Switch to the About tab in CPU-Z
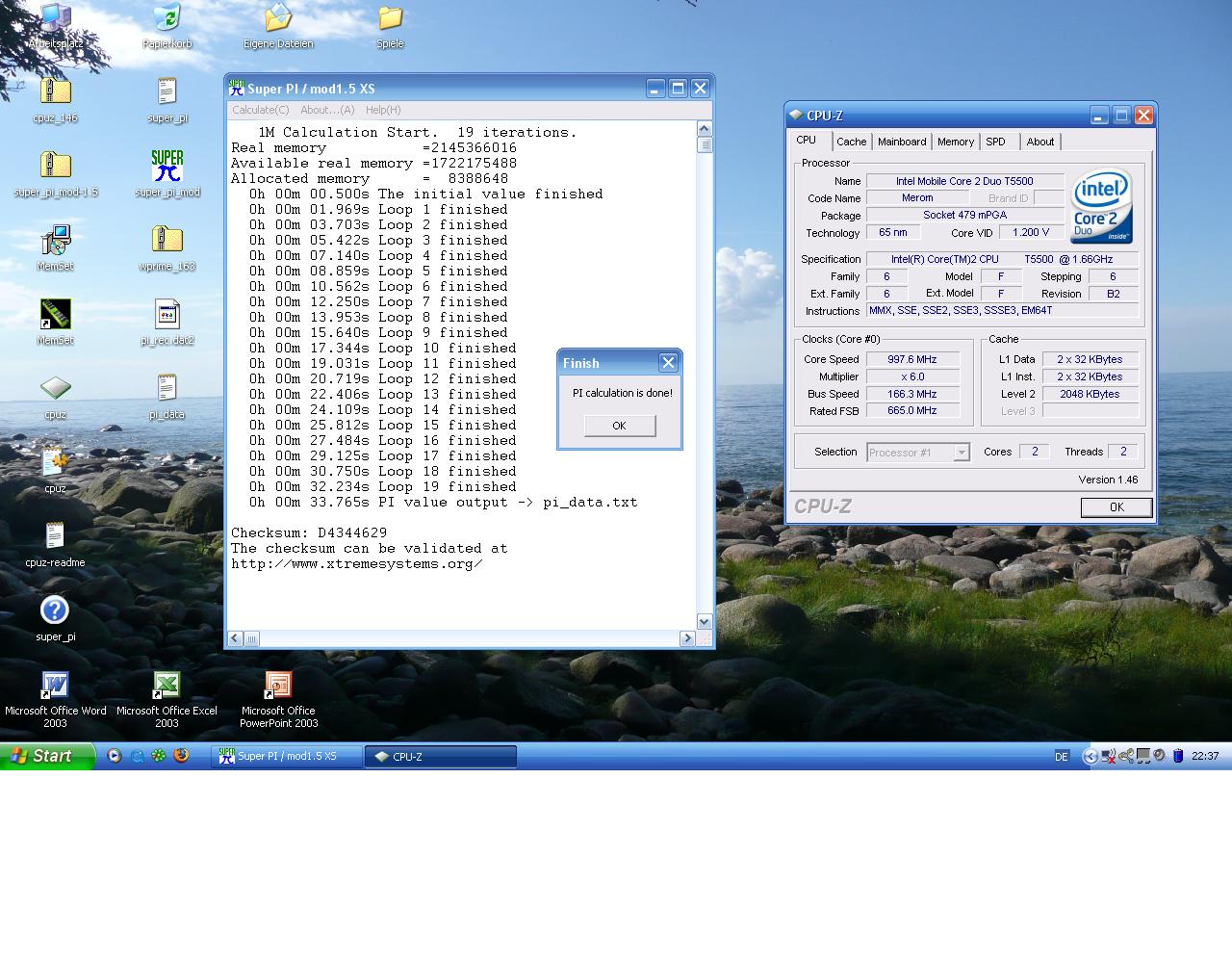 click(x=1040, y=142)
